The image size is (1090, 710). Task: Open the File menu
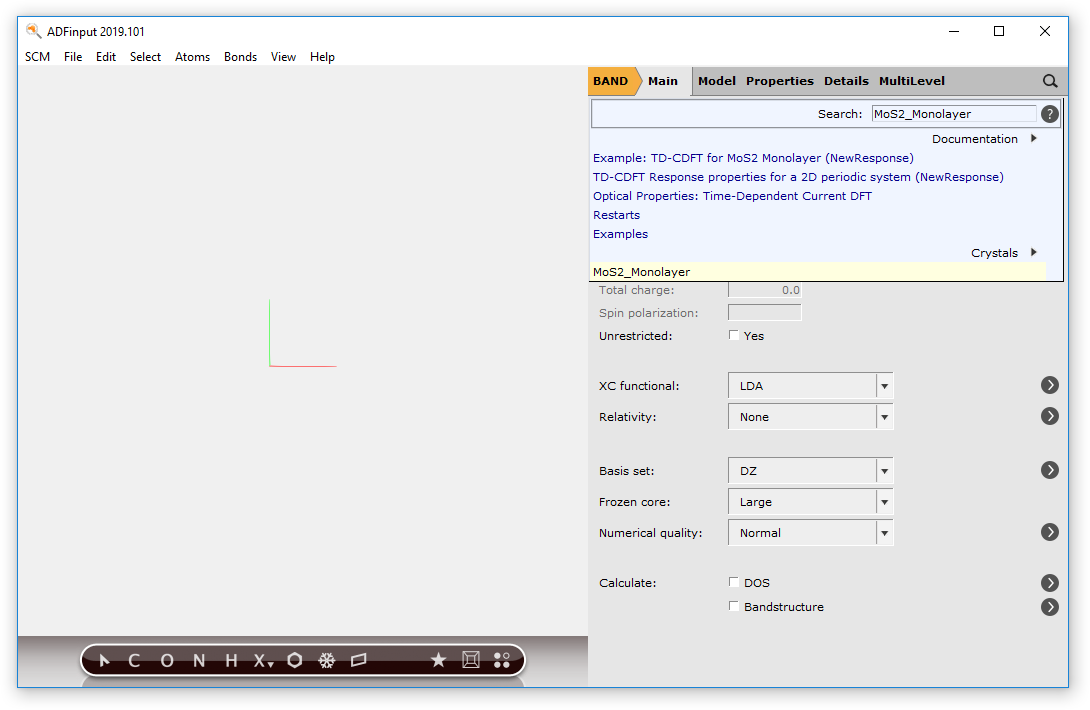point(73,57)
